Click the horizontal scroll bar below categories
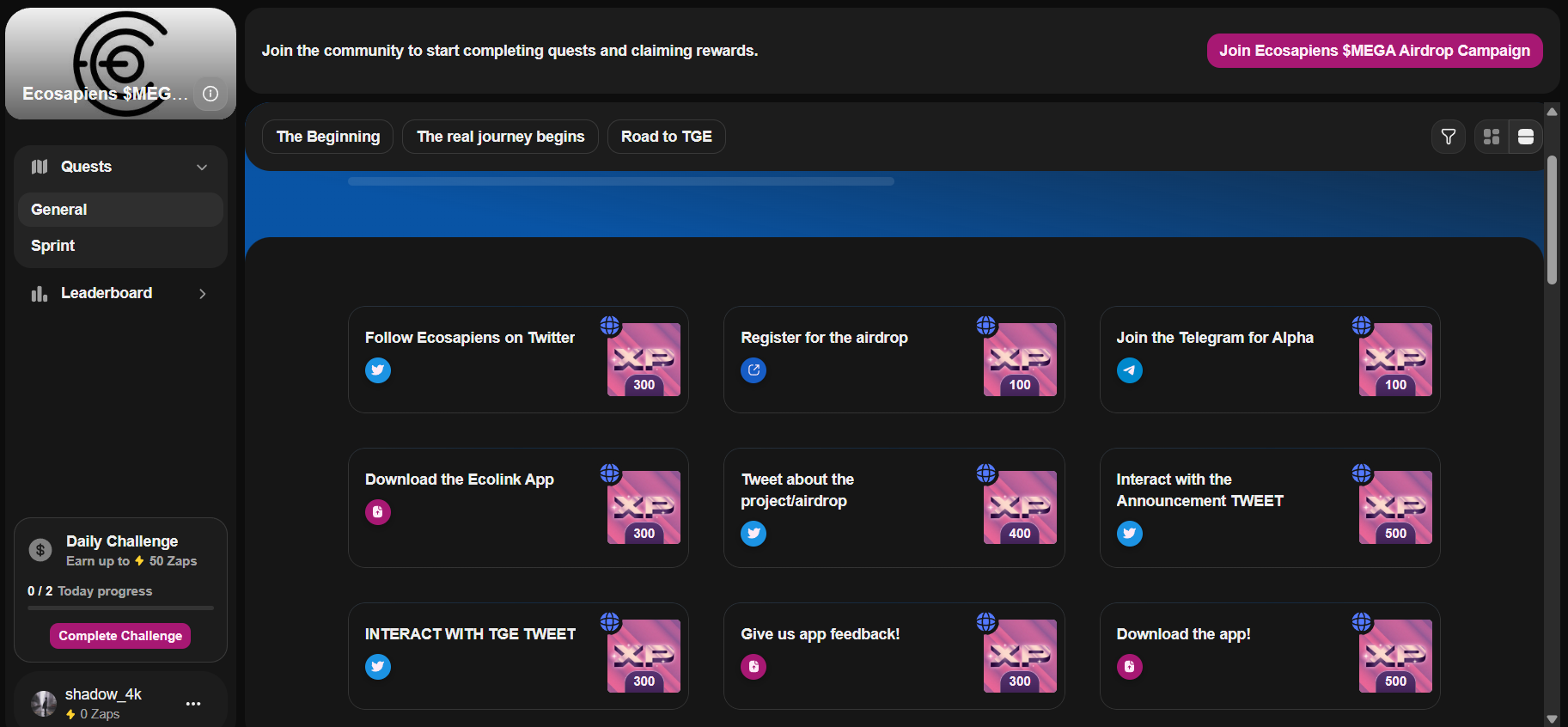 tap(621, 181)
